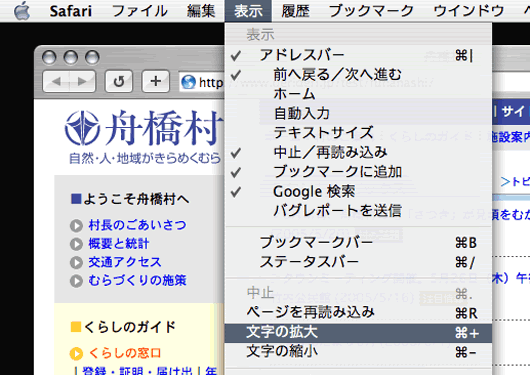Close the open 表示 menu
This screenshot has width=530, height=375.
(248, 11)
